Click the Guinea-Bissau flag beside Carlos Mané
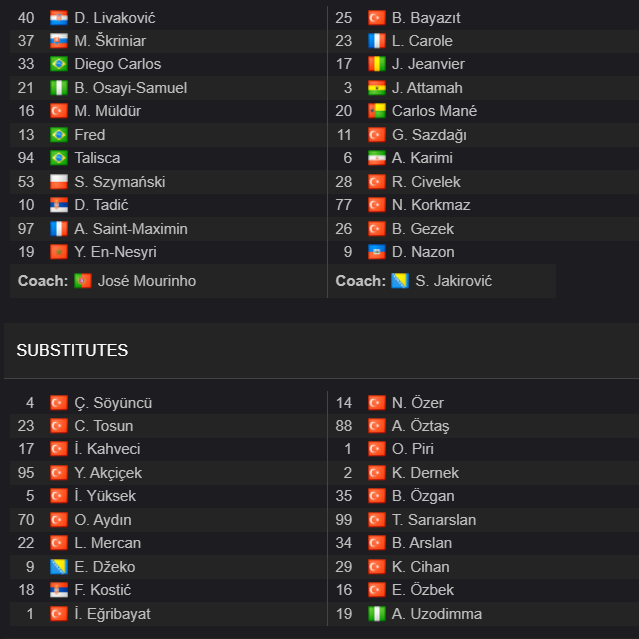 click(x=377, y=111)
